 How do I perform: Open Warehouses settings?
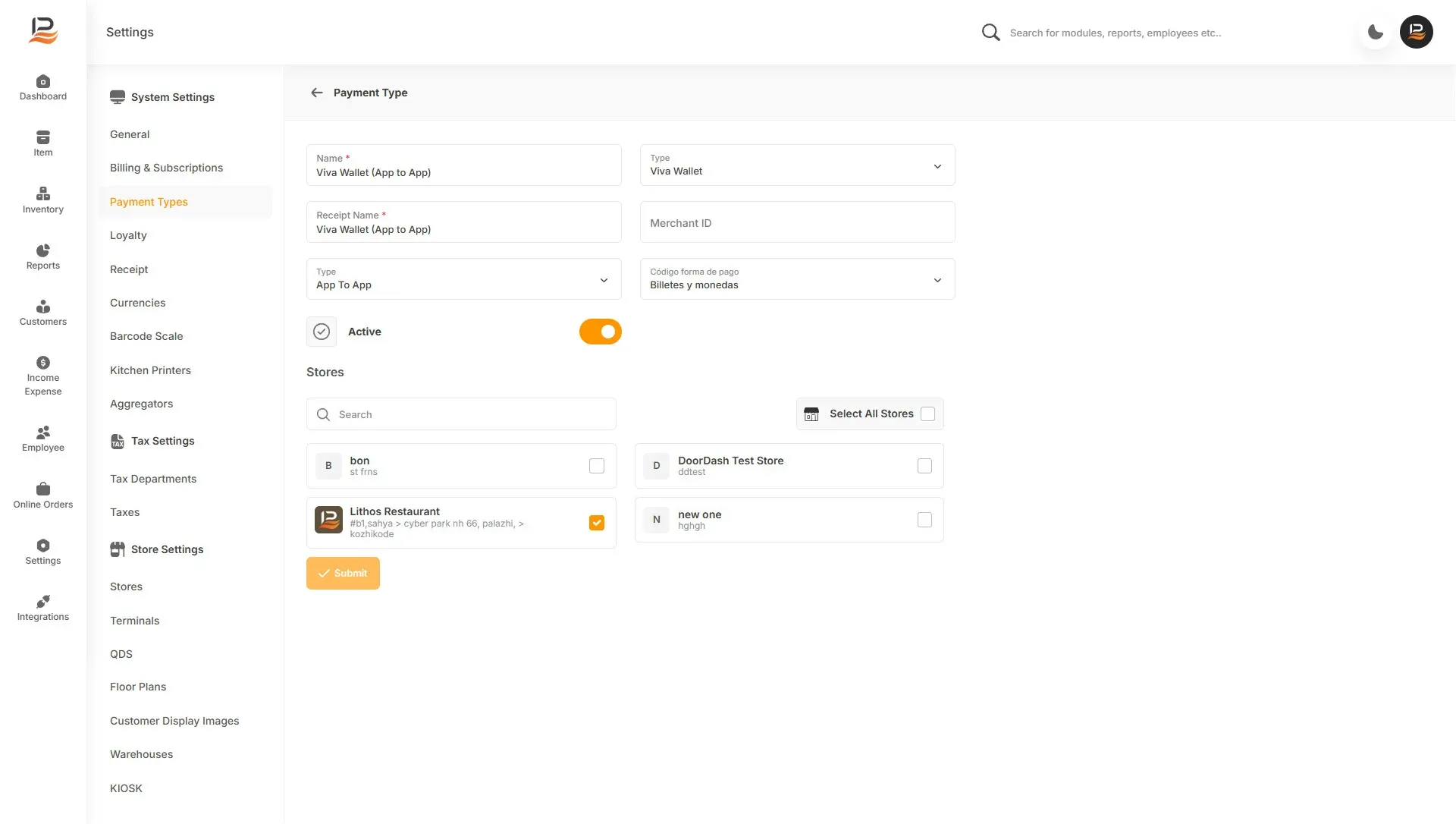[141, 754]
